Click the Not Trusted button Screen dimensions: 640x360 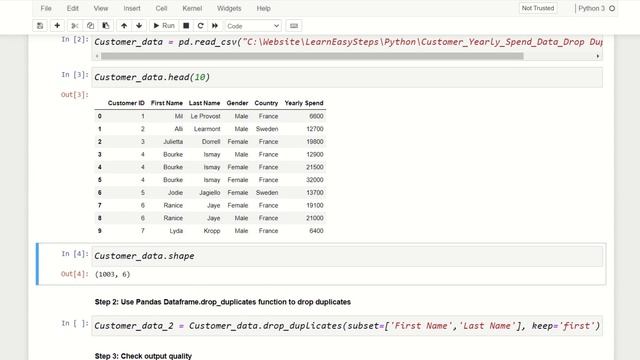point(538,8)
